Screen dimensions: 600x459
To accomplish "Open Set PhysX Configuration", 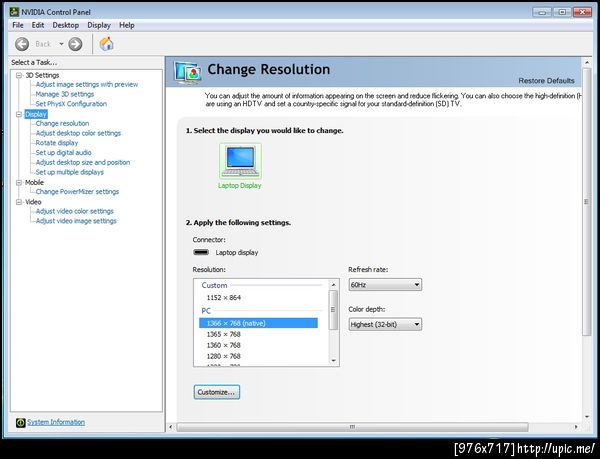I will pos(71,104).
